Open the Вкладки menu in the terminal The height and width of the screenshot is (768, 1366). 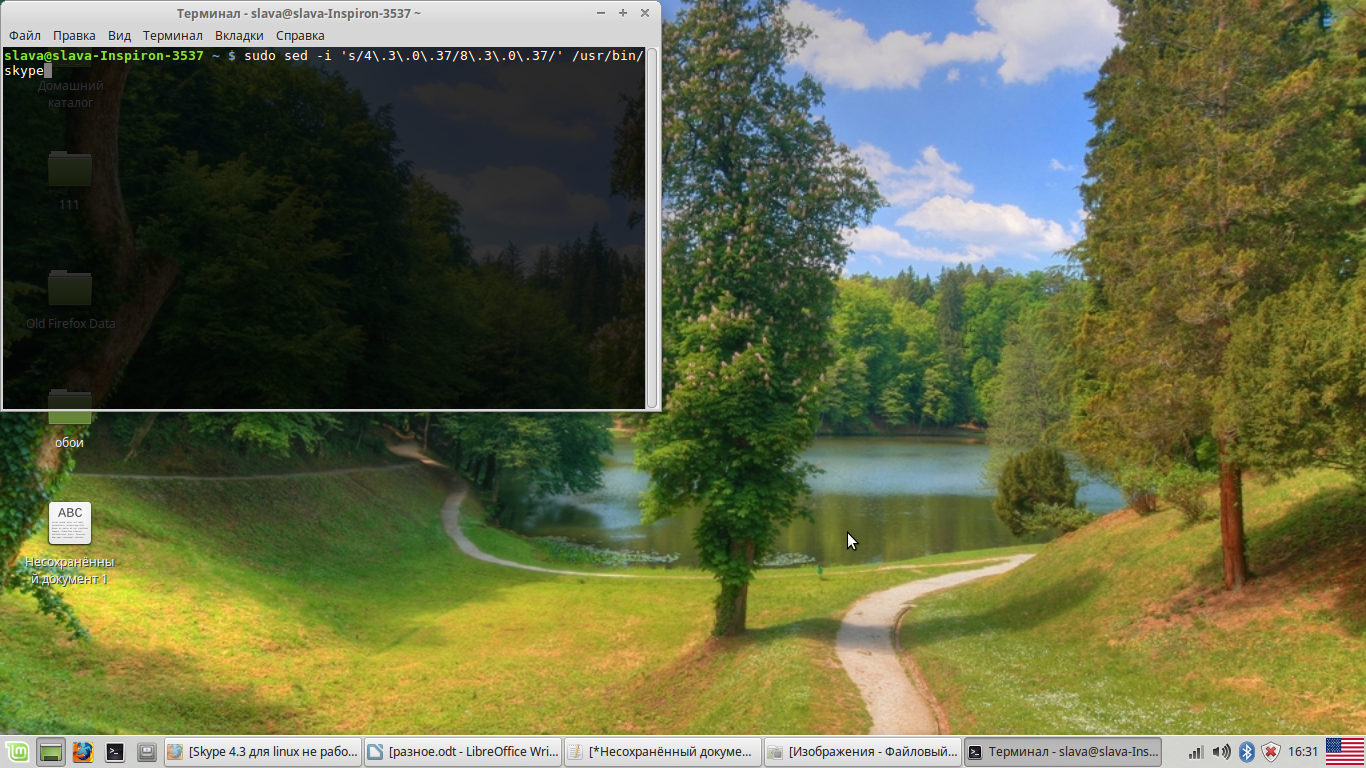[239, 35]
